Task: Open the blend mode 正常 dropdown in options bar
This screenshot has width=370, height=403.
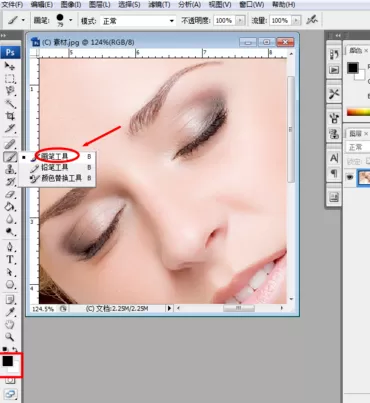Action: (138, 21)
